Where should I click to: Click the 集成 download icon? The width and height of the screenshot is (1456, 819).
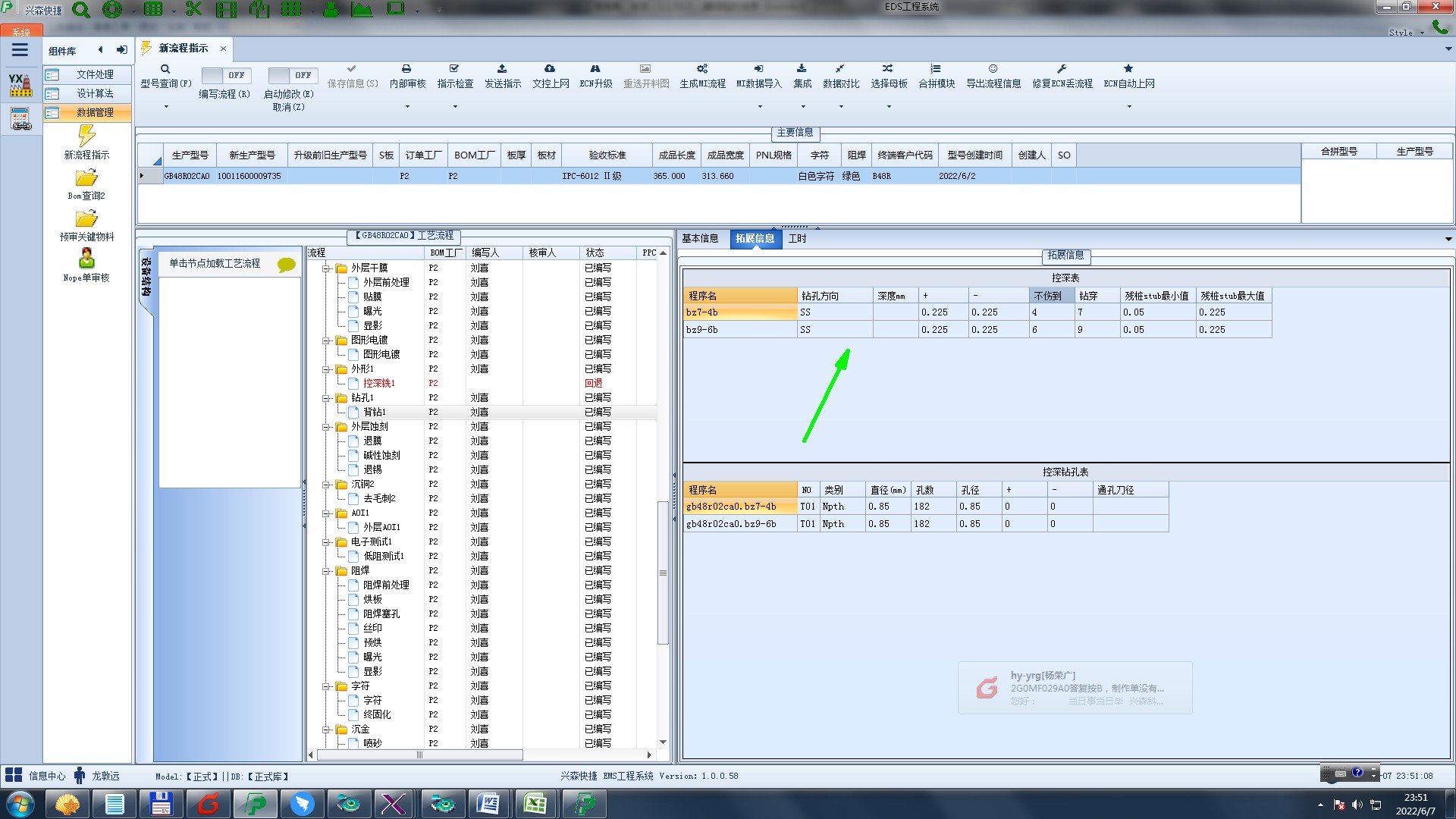[x=802, y=69]
